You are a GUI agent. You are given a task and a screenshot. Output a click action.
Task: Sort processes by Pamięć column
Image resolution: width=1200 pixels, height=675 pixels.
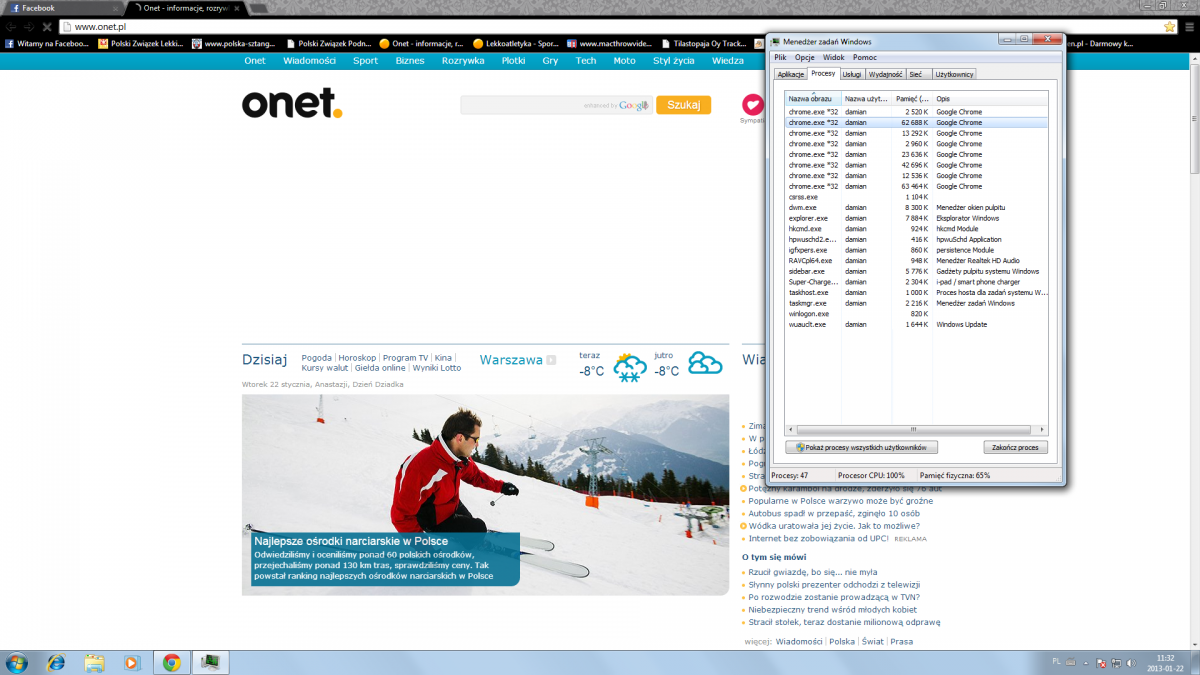tap(912, 98)
